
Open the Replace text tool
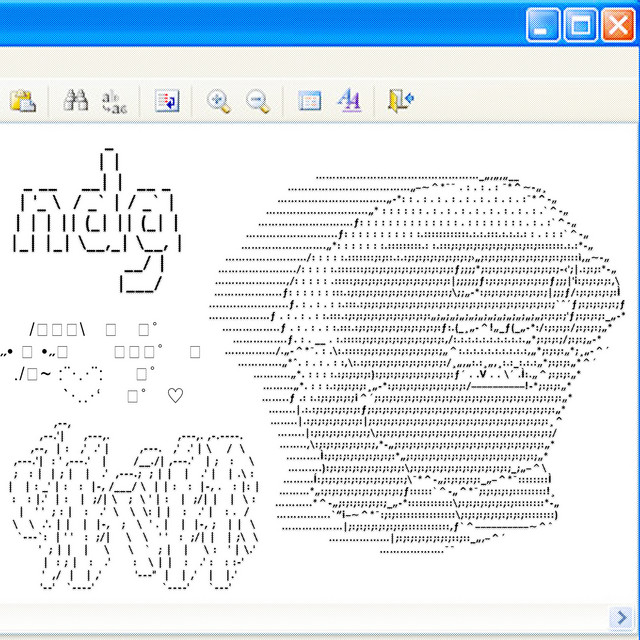coord(114,100)
